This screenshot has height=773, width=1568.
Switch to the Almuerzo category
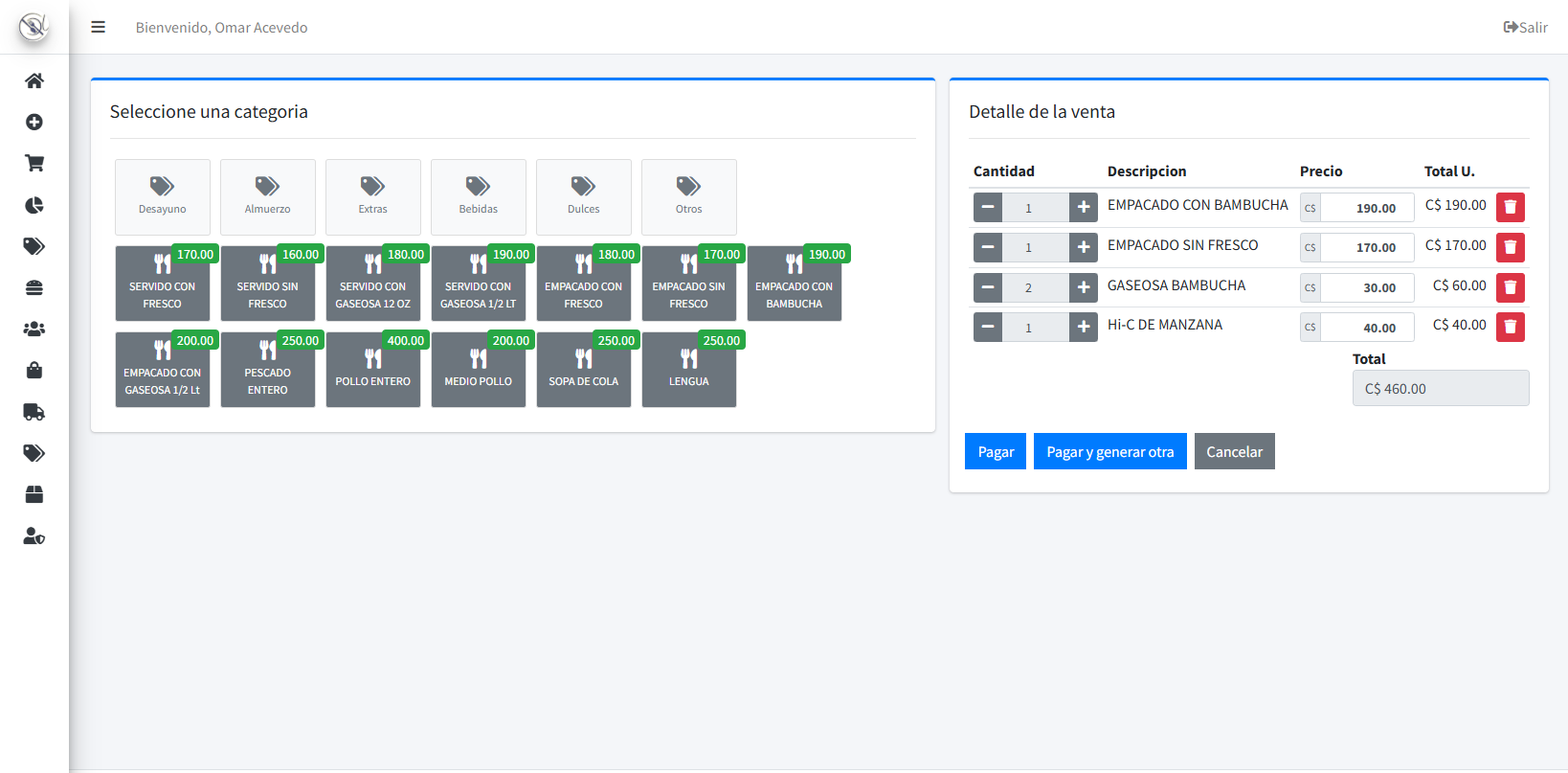[x=268, y=197]
